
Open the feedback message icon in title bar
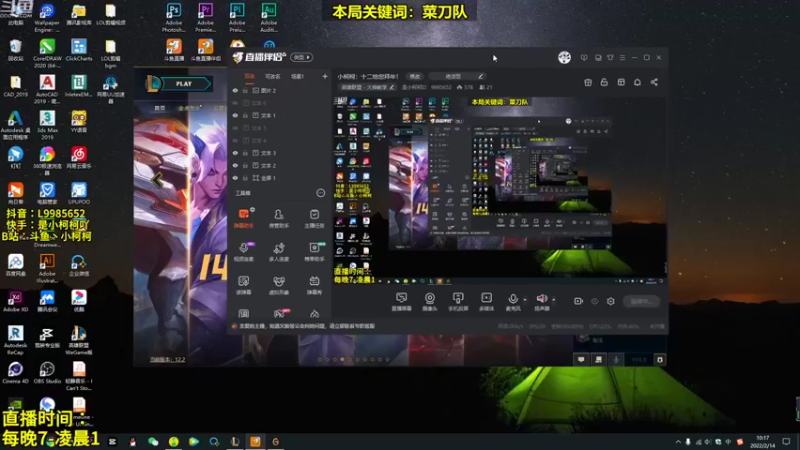(584, 58)
